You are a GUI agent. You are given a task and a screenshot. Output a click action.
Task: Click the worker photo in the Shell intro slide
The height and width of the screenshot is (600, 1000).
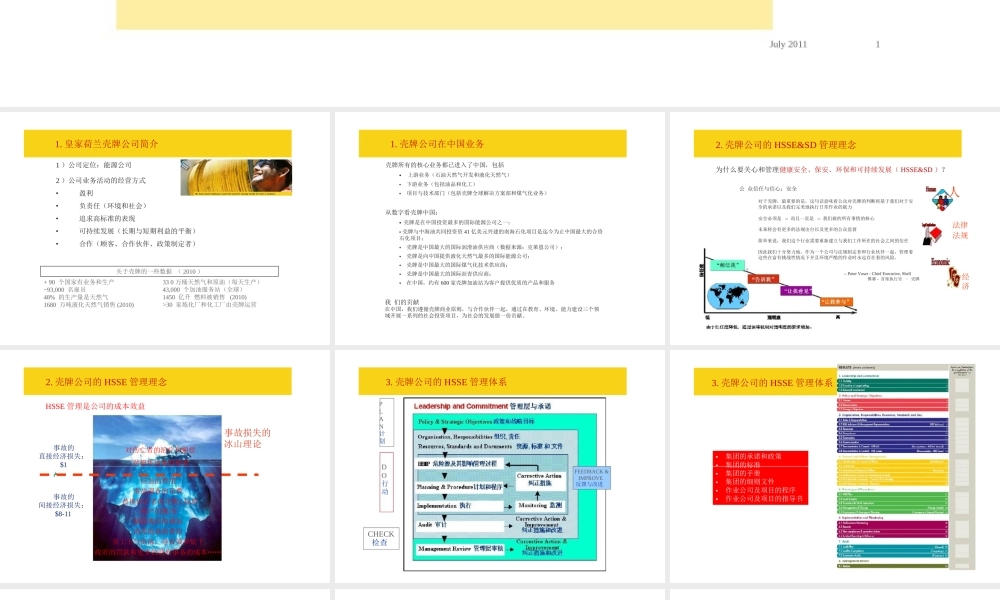click(x=236, y=177)
